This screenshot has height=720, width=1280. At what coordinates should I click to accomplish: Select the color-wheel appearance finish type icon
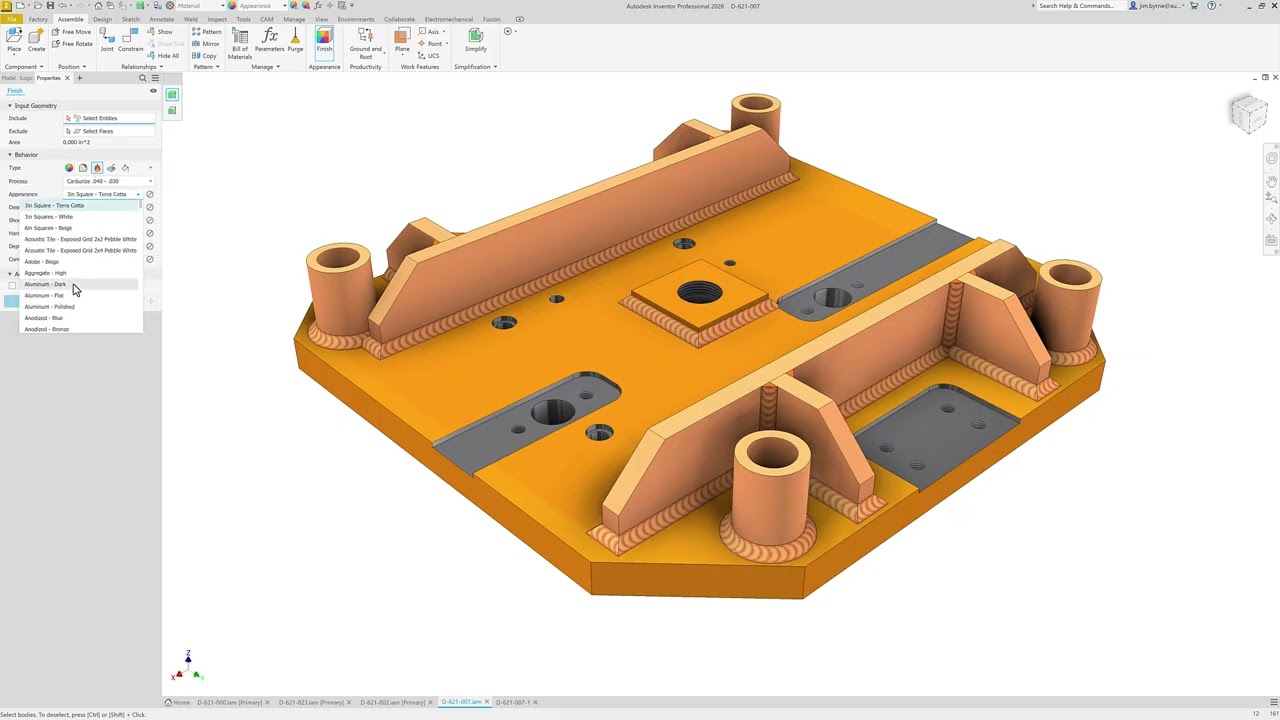[69, 168]
